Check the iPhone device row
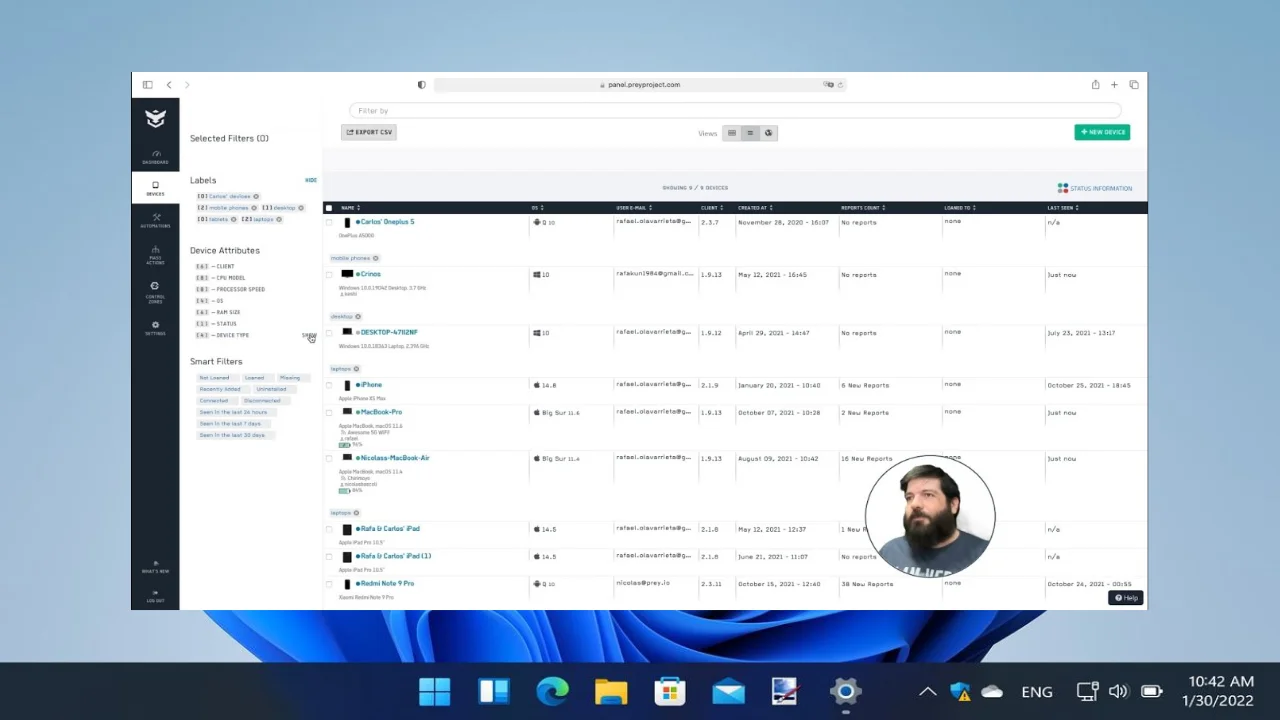Viewport: 1280px width, 720px height. [329, 385]
